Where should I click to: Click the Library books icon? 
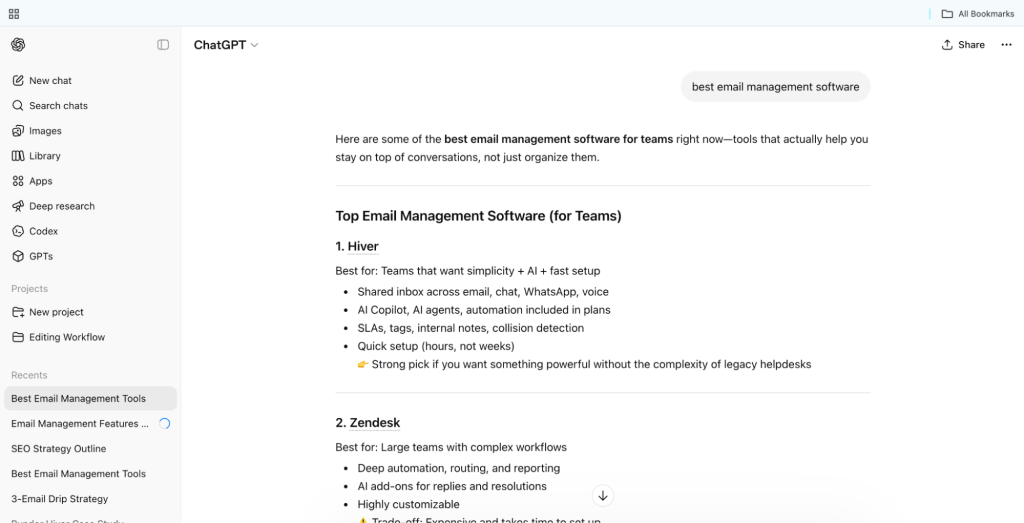pos(18,155)
